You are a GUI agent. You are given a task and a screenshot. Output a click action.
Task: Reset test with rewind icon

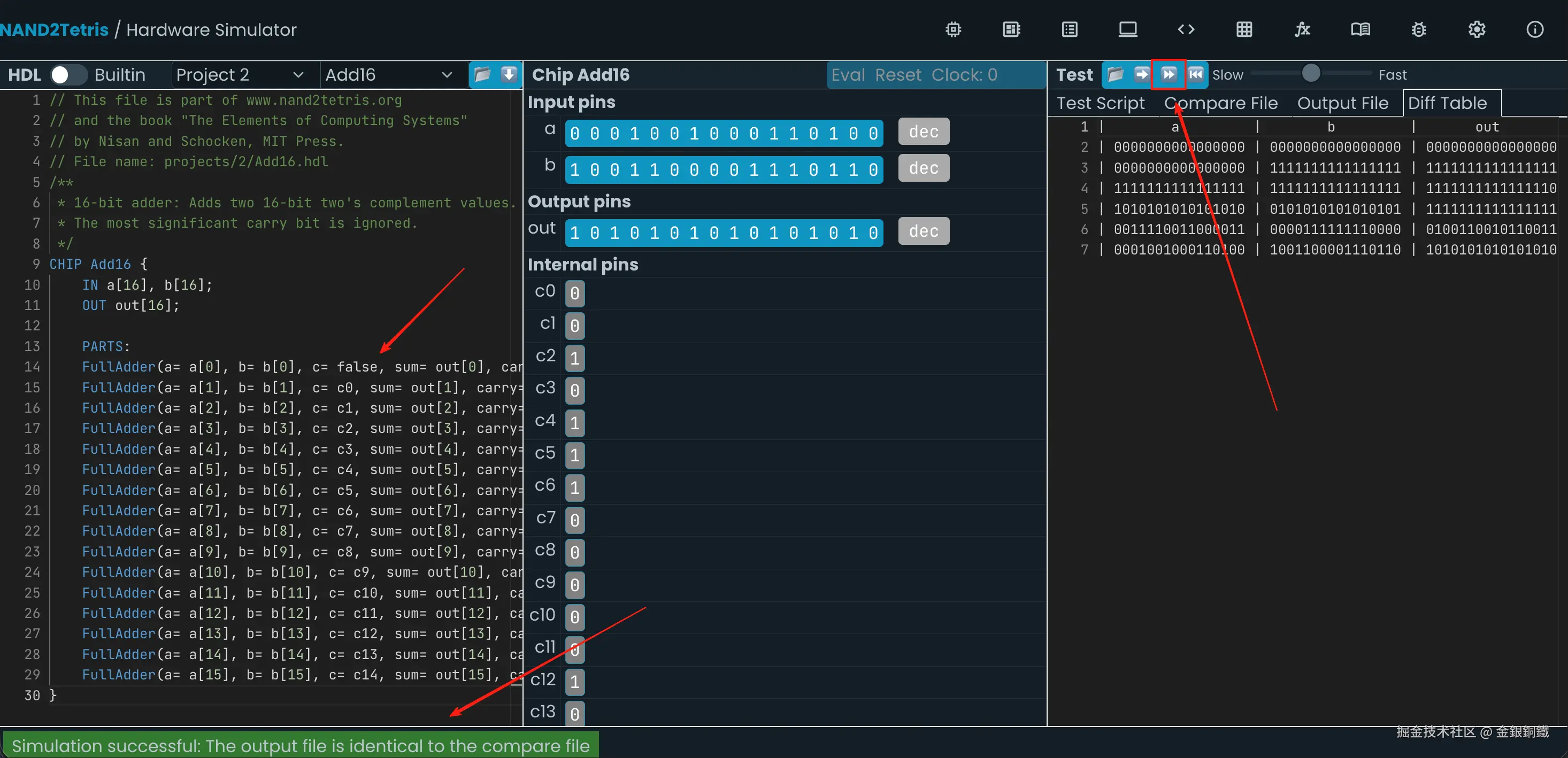click(x=1195, y=74)
